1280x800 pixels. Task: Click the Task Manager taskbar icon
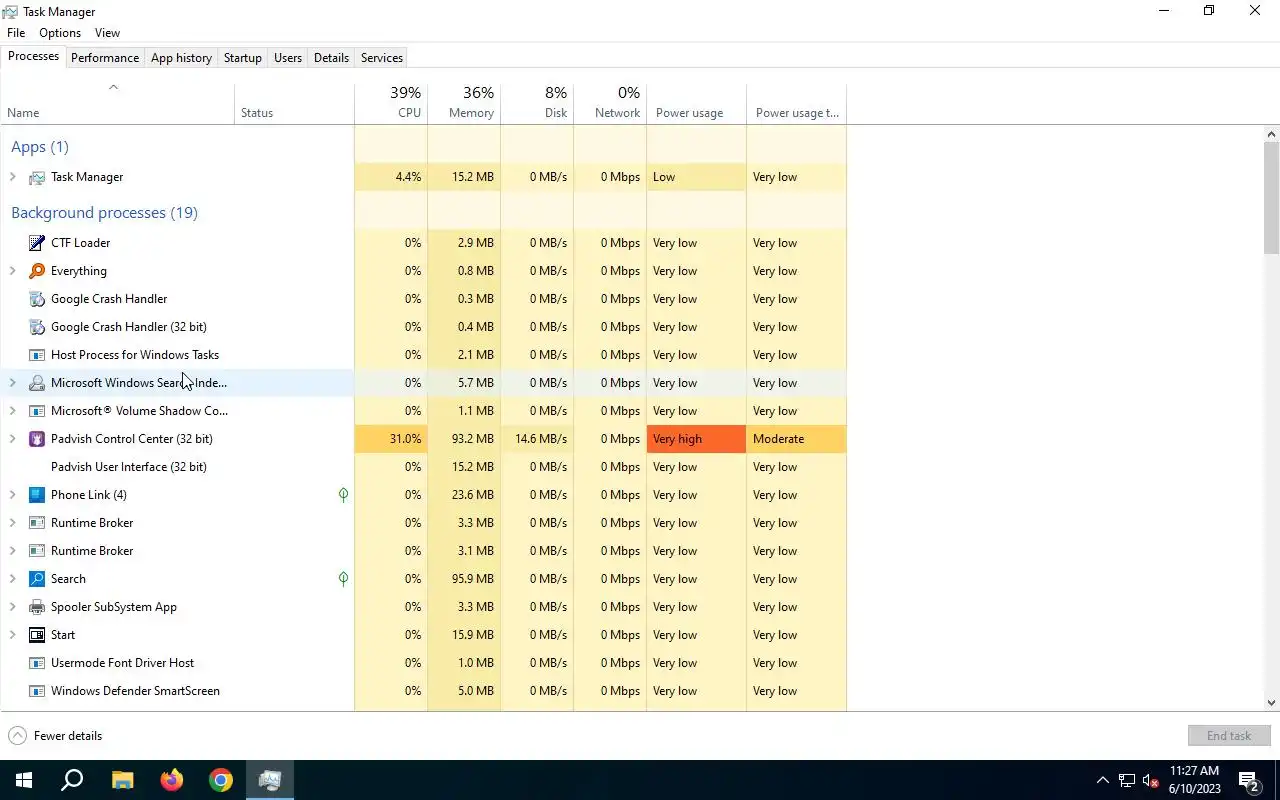pos(270,780)
